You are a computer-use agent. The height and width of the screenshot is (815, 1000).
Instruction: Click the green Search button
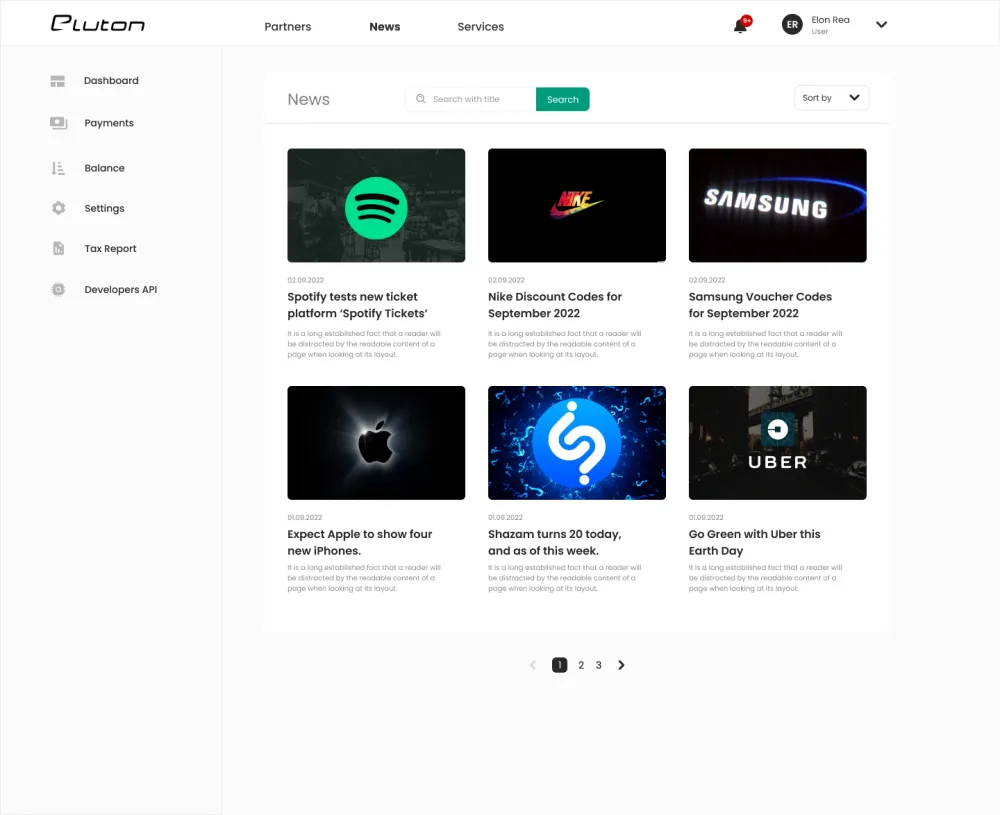tap(562, 99)
